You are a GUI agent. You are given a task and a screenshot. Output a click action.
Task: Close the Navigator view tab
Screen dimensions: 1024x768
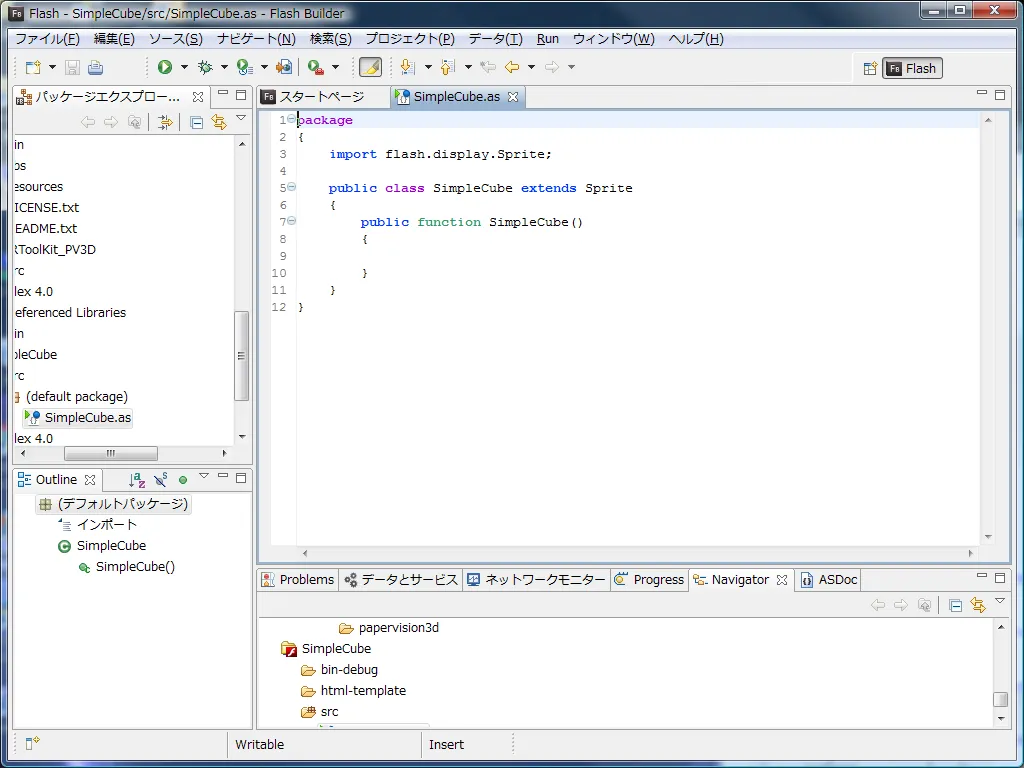[782, 580]
